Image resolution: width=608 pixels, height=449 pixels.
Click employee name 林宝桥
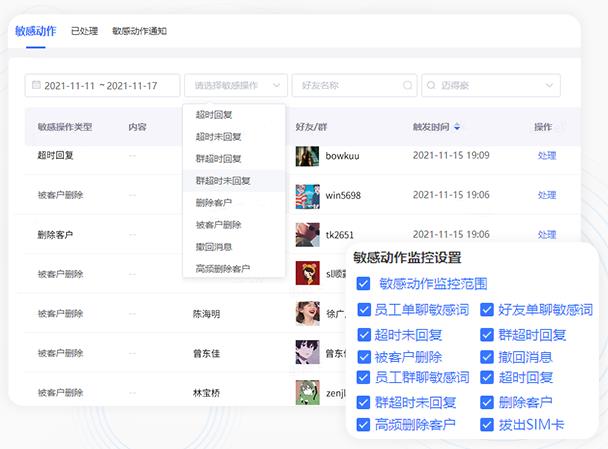click(x=207, y=393)
